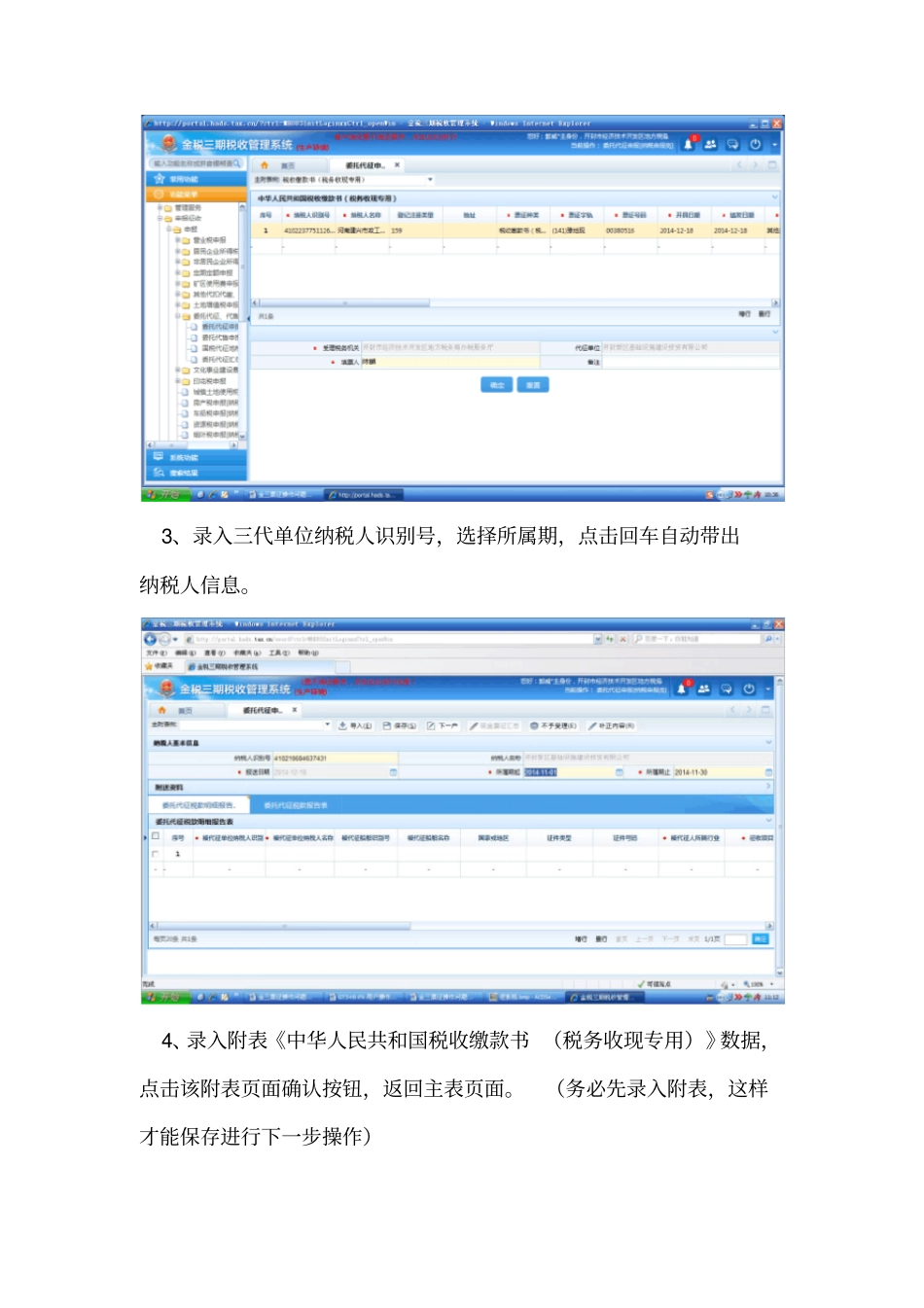Click the IE stop icon next to the address bar
Image resolution: width=924 pixels, height=1308 pixels.
click(622, 639)
